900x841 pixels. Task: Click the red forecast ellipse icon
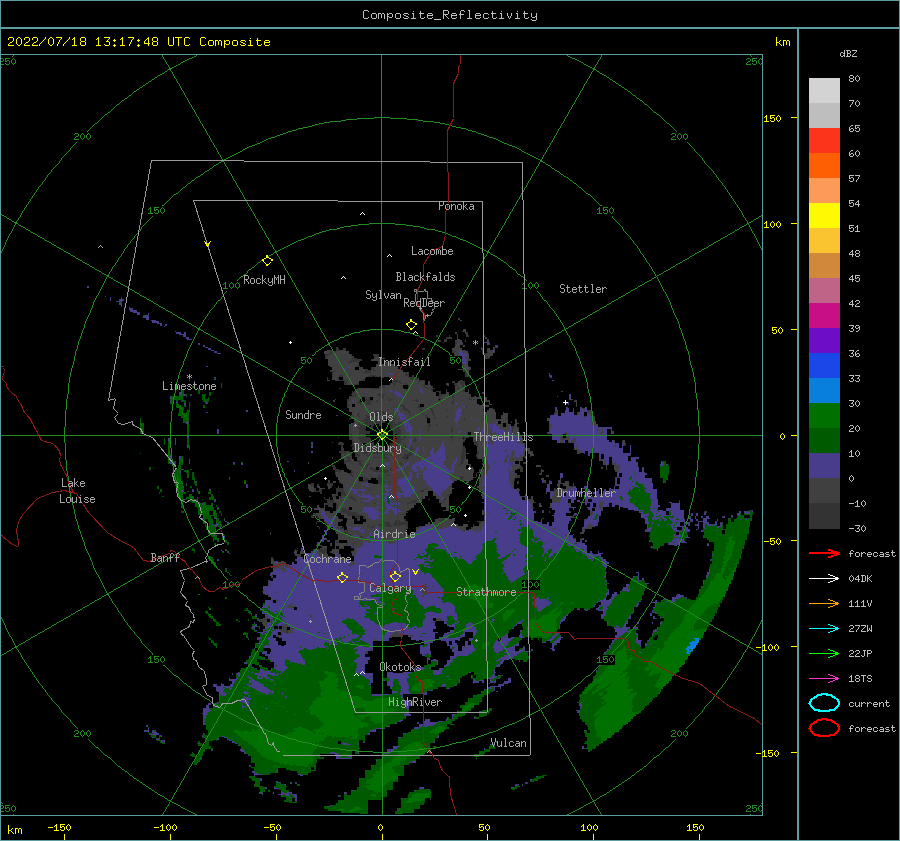pos(824,728)
